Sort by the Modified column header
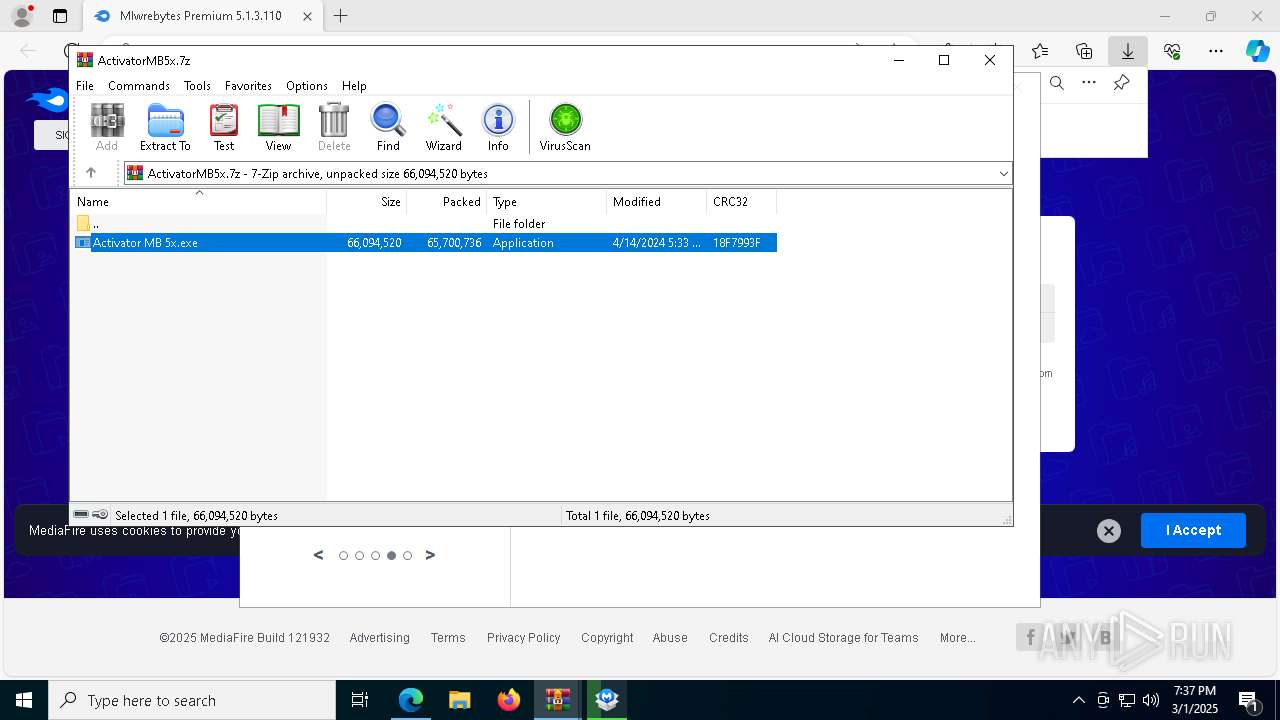Viewport: 1280px width, 720px height. point(657,202)
